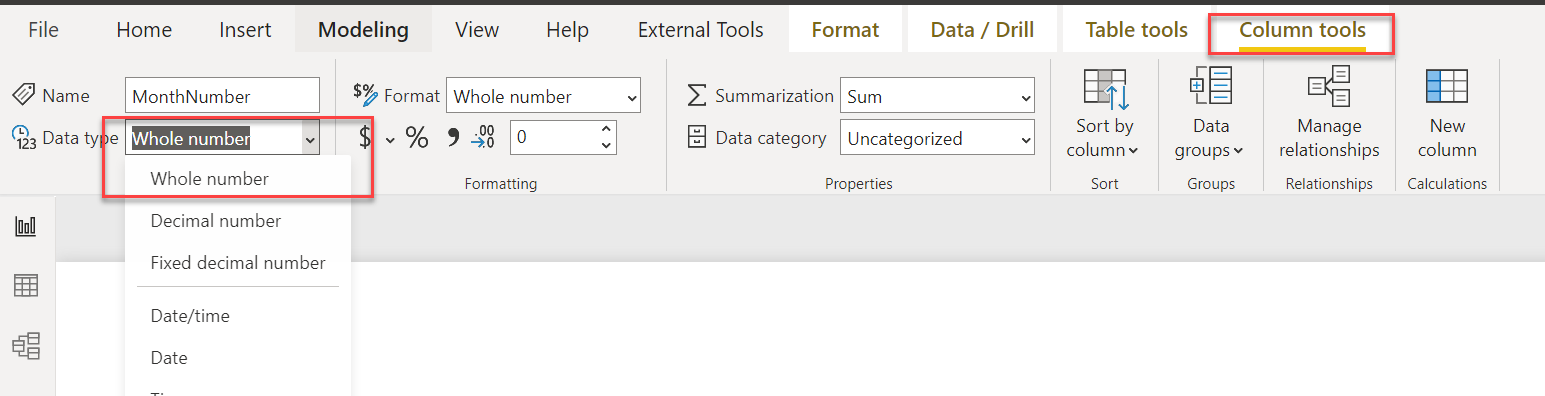Click the Name tag icon
Viewport: 1545px width, 396px height.
24,96
